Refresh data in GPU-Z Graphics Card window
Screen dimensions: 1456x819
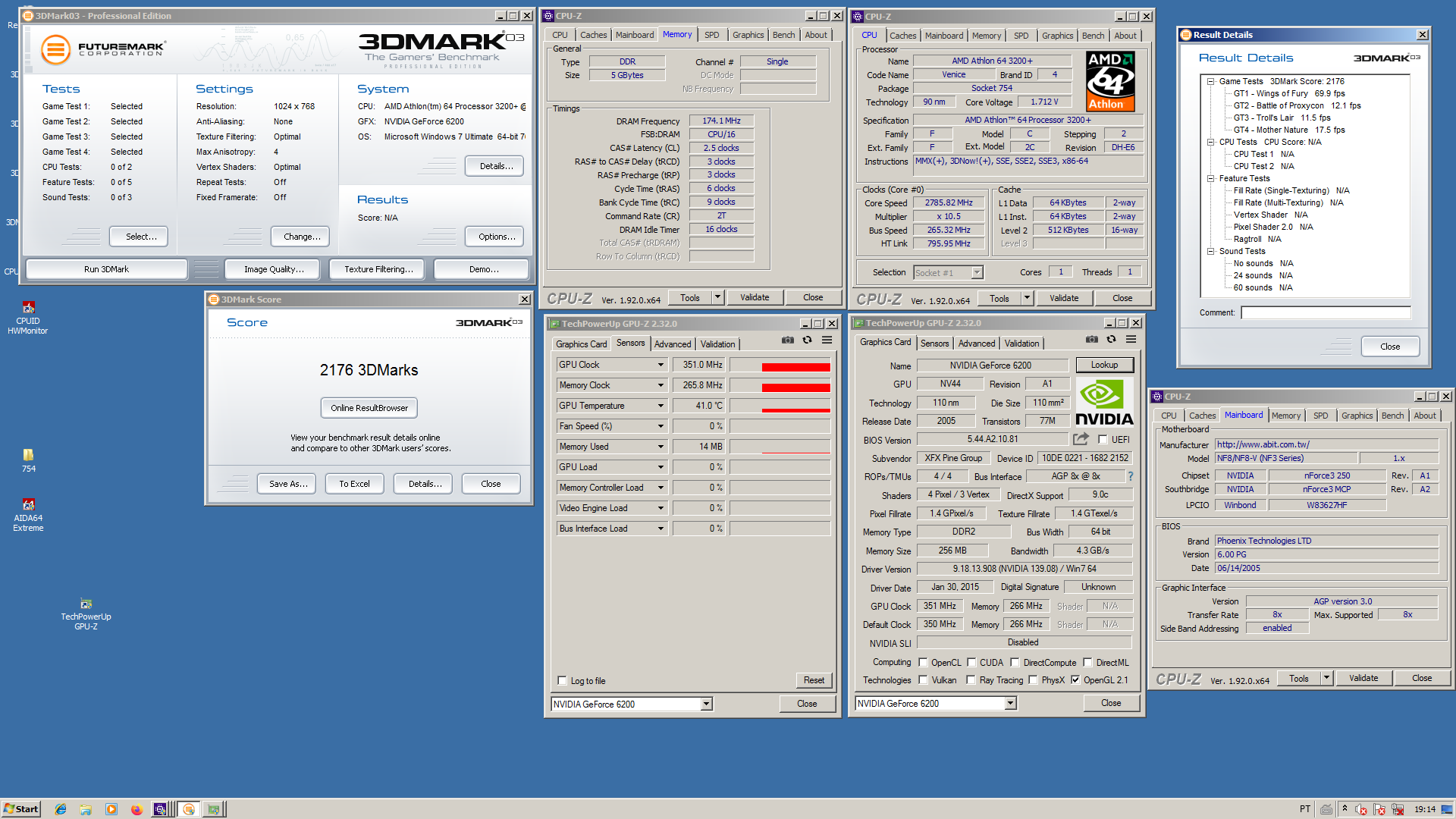(1111, 339)
